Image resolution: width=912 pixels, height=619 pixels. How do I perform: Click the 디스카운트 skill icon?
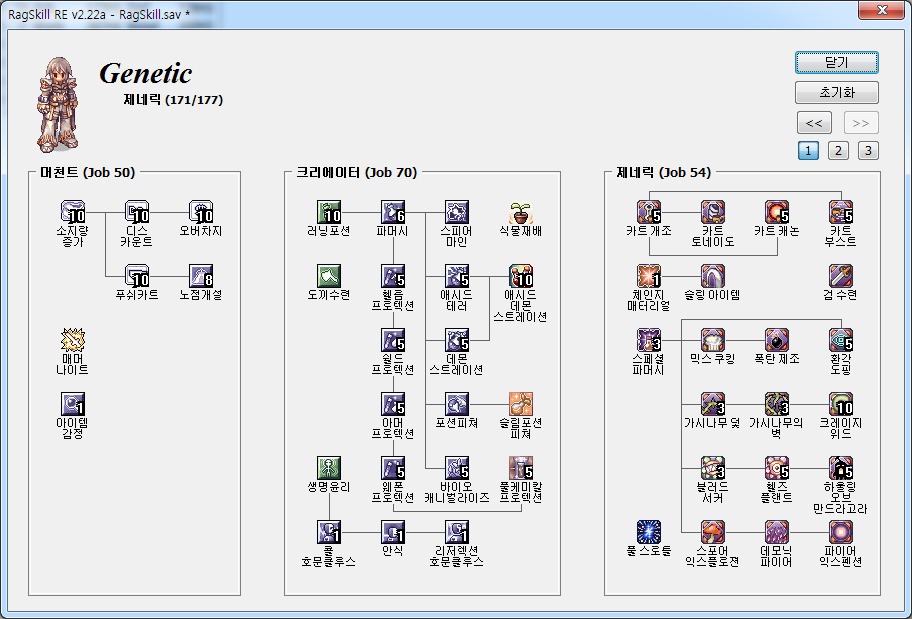[x=137, y=212]
